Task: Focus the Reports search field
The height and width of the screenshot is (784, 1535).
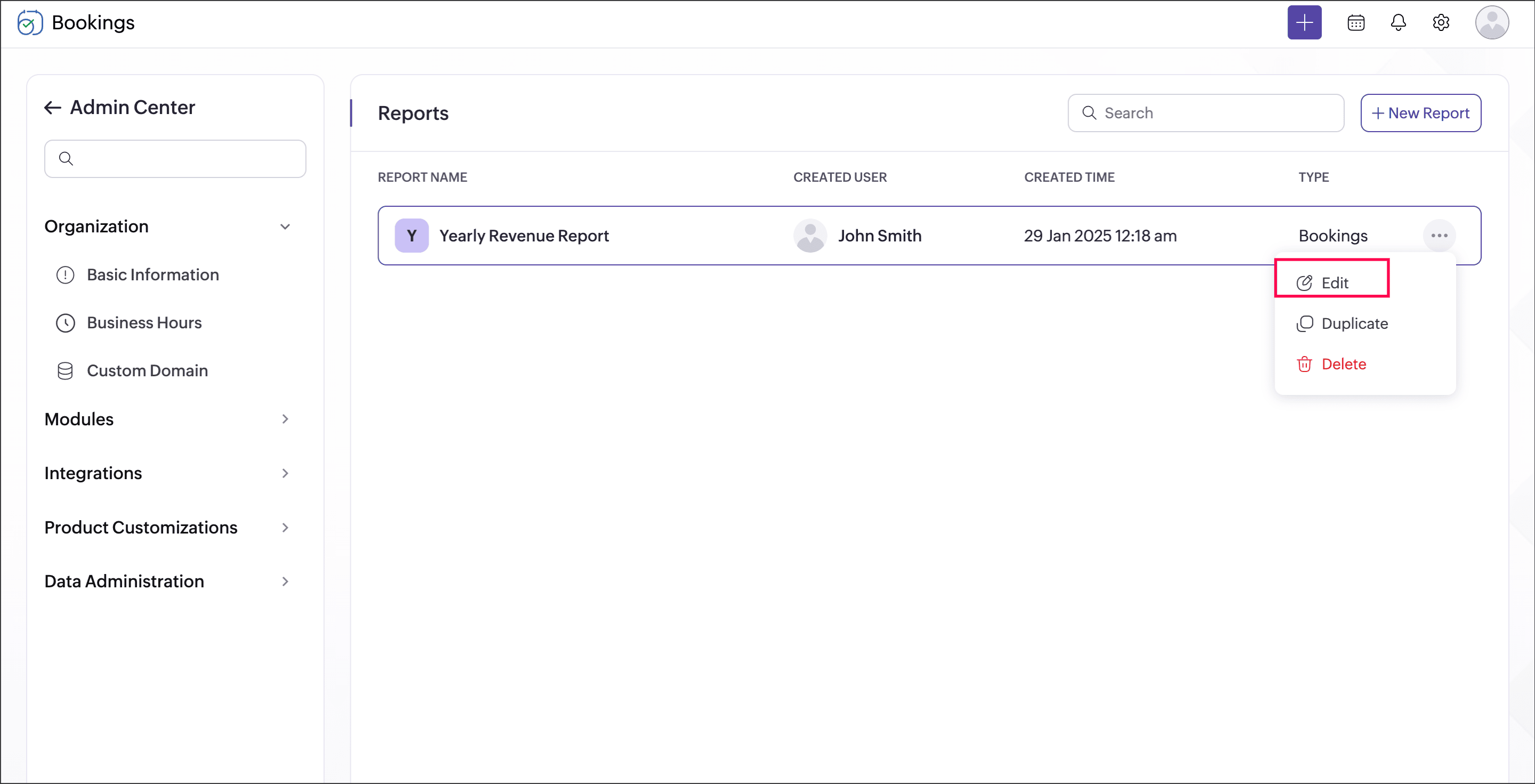Action: [x=1206, y=112]
